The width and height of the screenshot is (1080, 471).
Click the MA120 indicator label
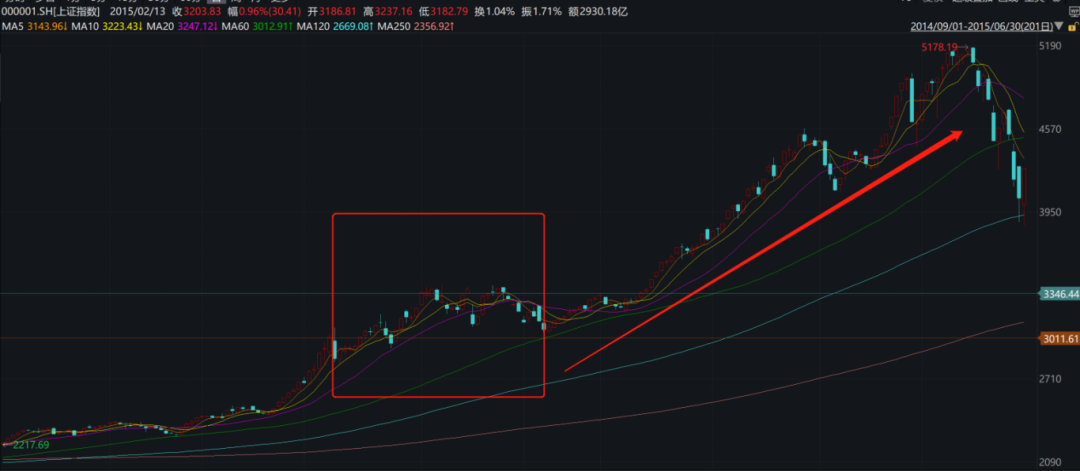[314, 26]
